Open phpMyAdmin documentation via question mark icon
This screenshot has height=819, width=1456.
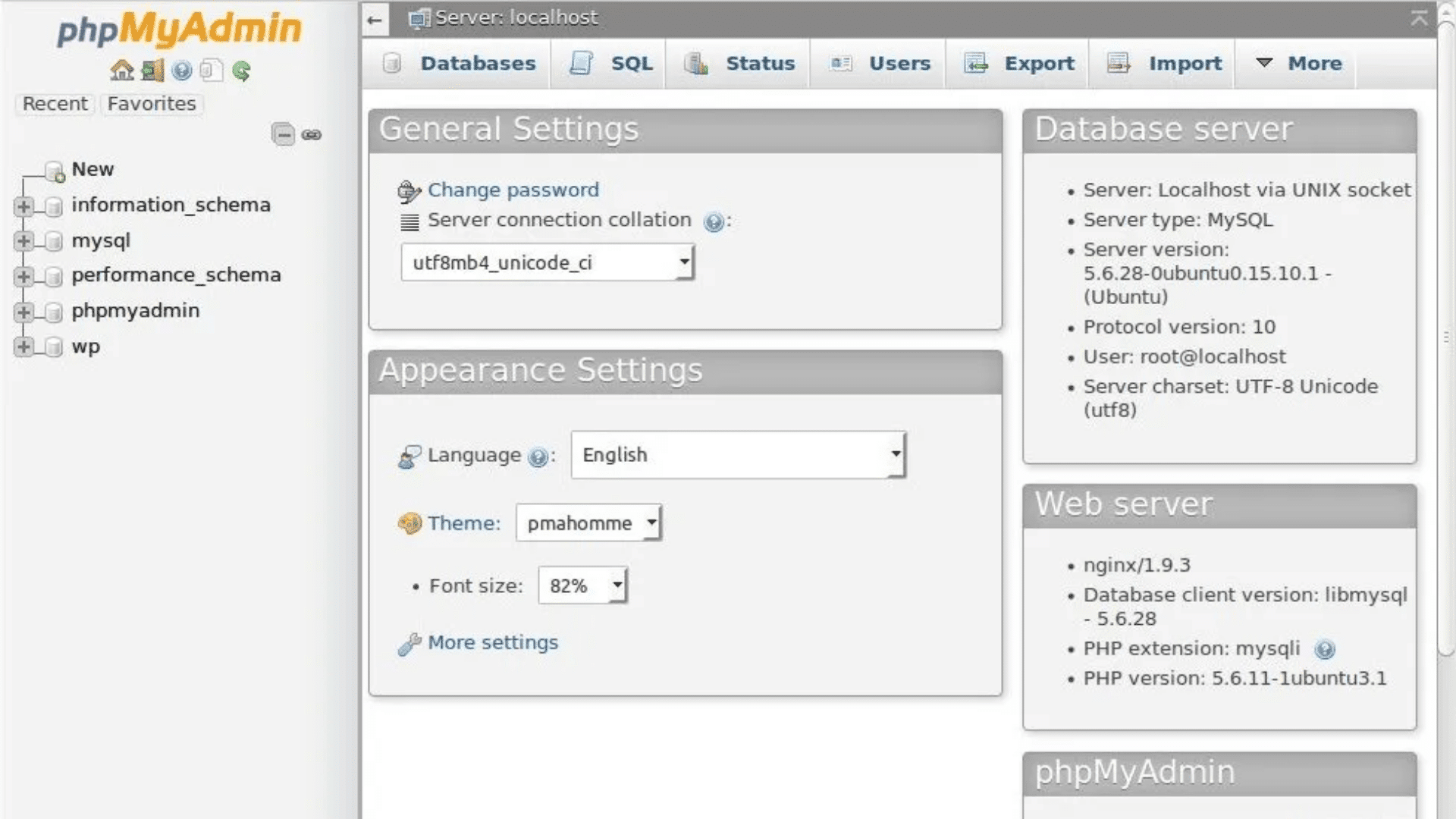click(x=180, y=71)
